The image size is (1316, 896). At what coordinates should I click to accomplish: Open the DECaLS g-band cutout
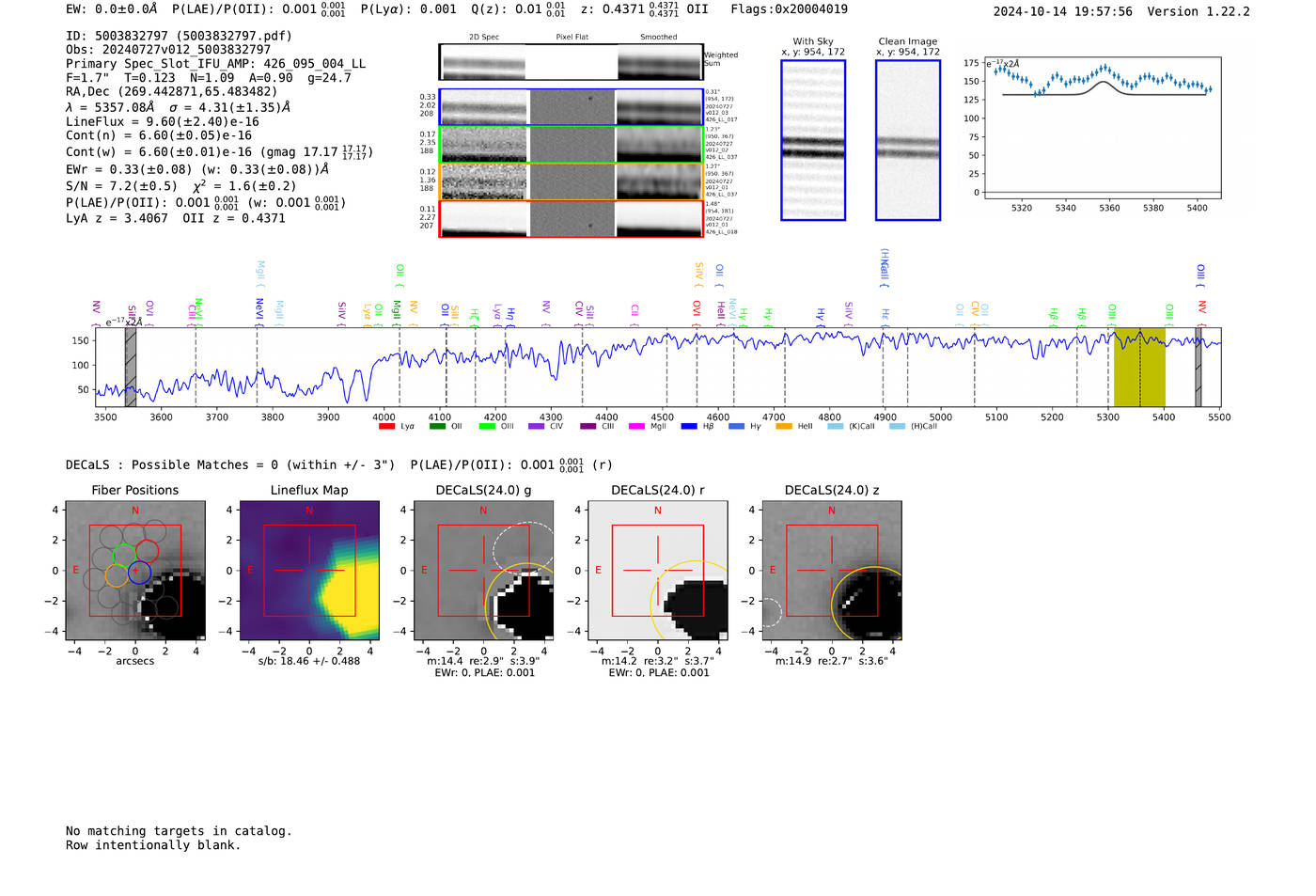483,571
